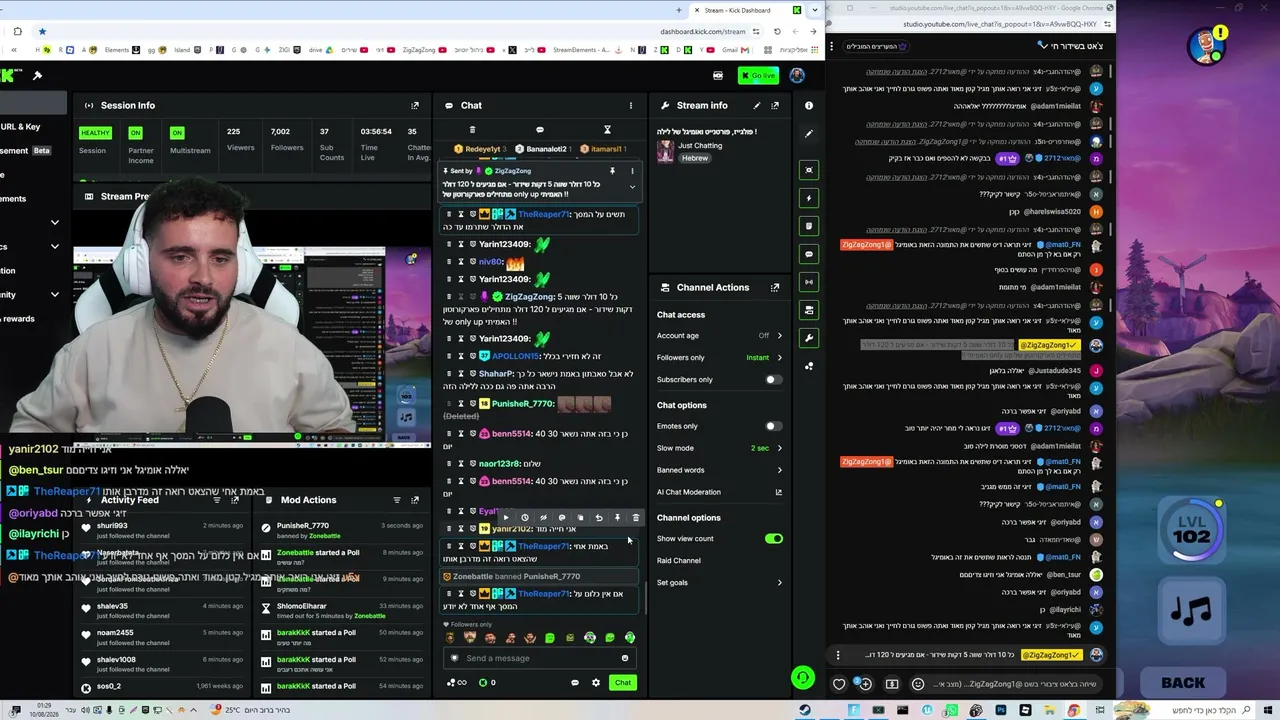Expand Set goals option
The height and width of the screenshot is (720, 1280).
(720, 583)
